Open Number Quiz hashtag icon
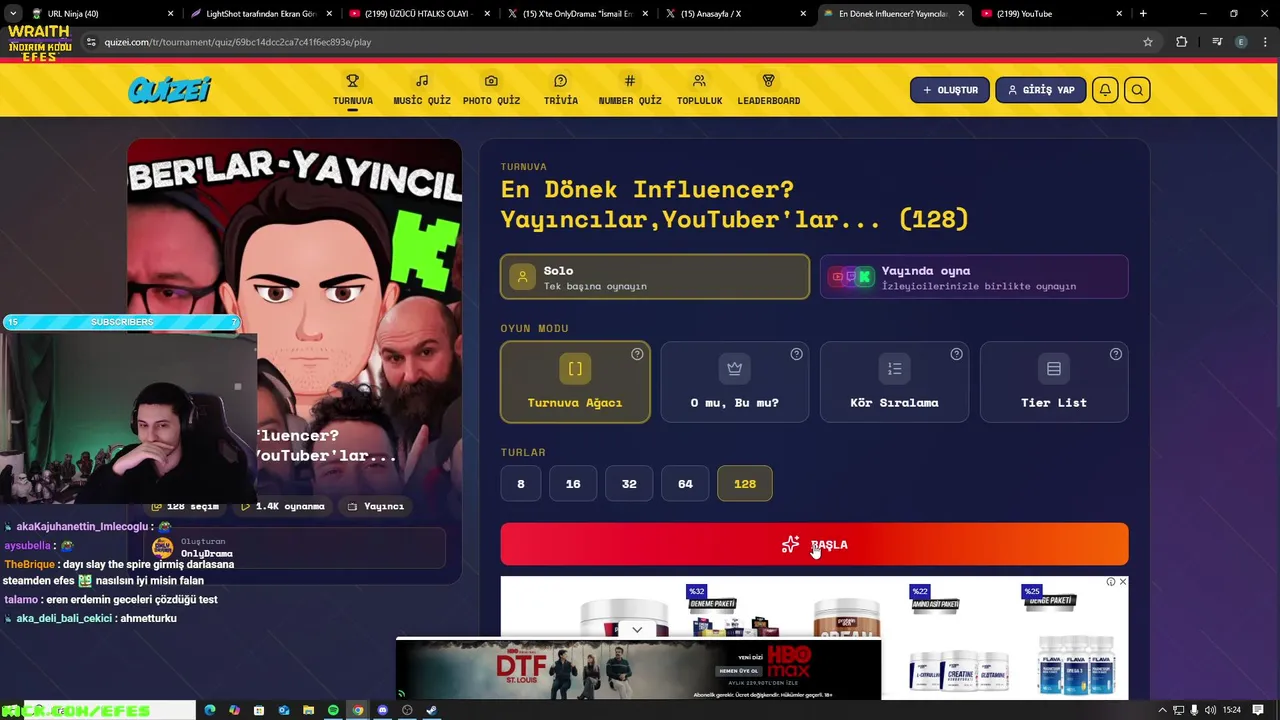The height and width of the screenshot is (720, 1280). [x=630, y=81]
